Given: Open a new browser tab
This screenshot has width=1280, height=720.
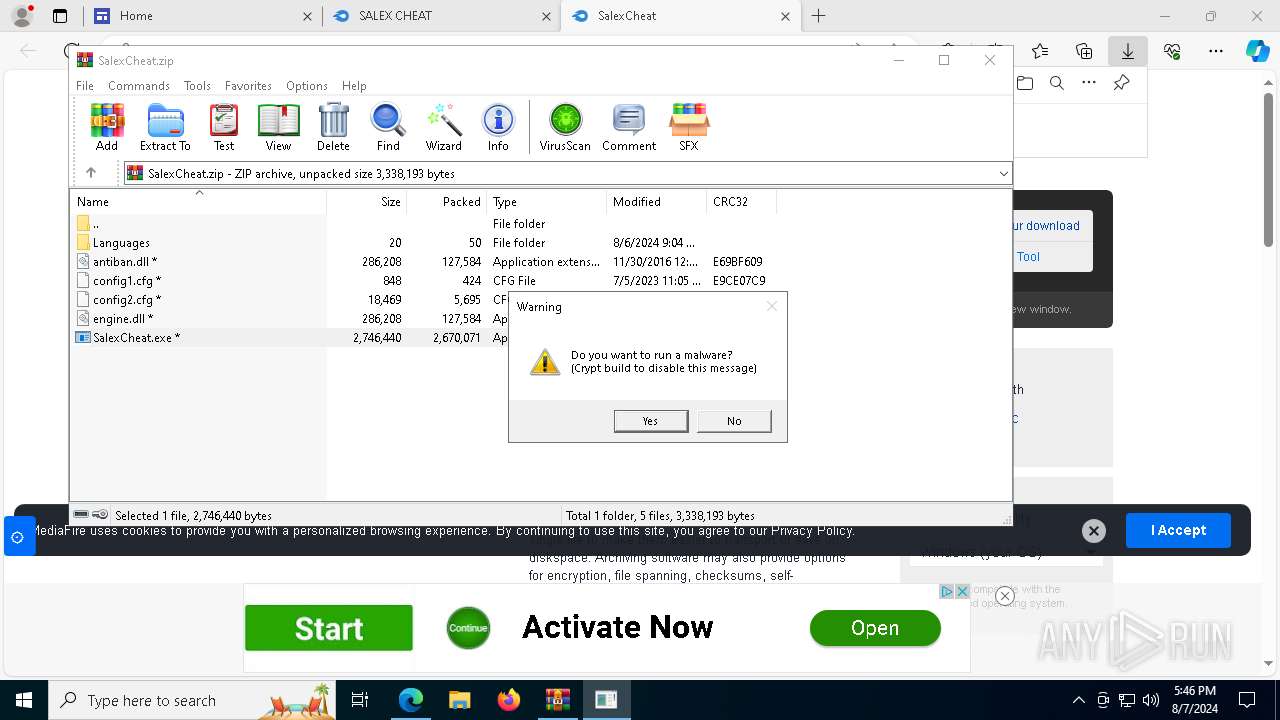Looking at the screenshot, I should [x=819, y=16].
